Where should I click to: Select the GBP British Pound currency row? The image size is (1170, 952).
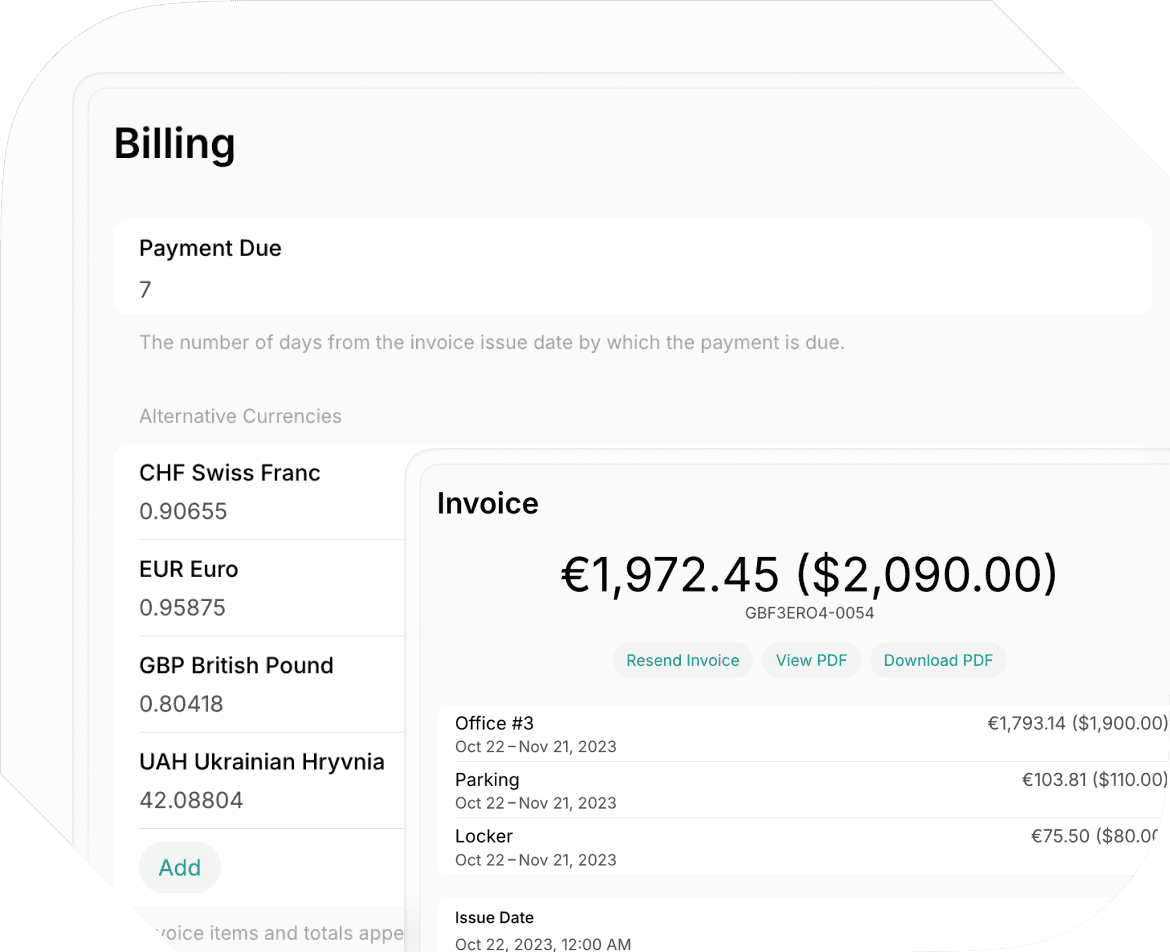(259, 684)
